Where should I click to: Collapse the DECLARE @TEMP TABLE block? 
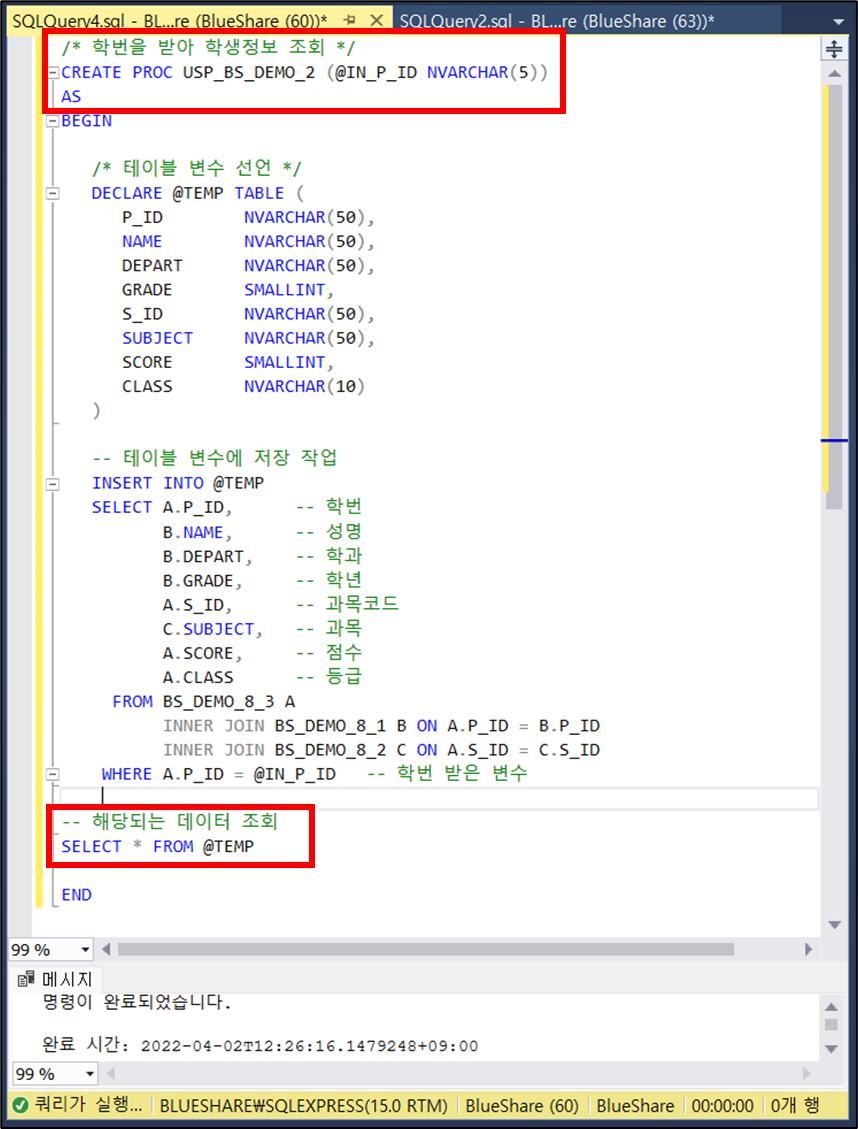[53, 194]
